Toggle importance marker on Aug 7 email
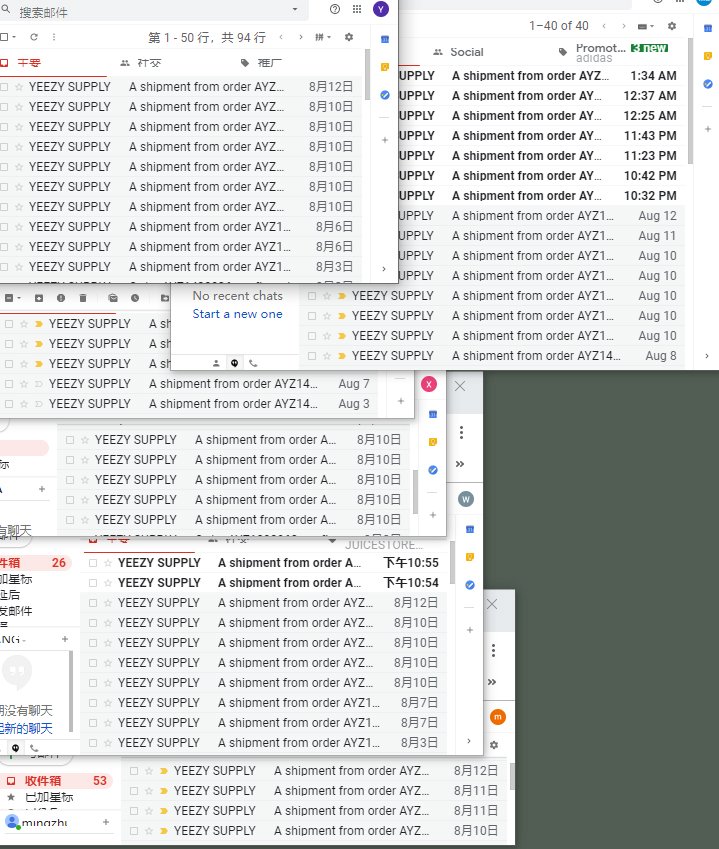 [38, 384]
